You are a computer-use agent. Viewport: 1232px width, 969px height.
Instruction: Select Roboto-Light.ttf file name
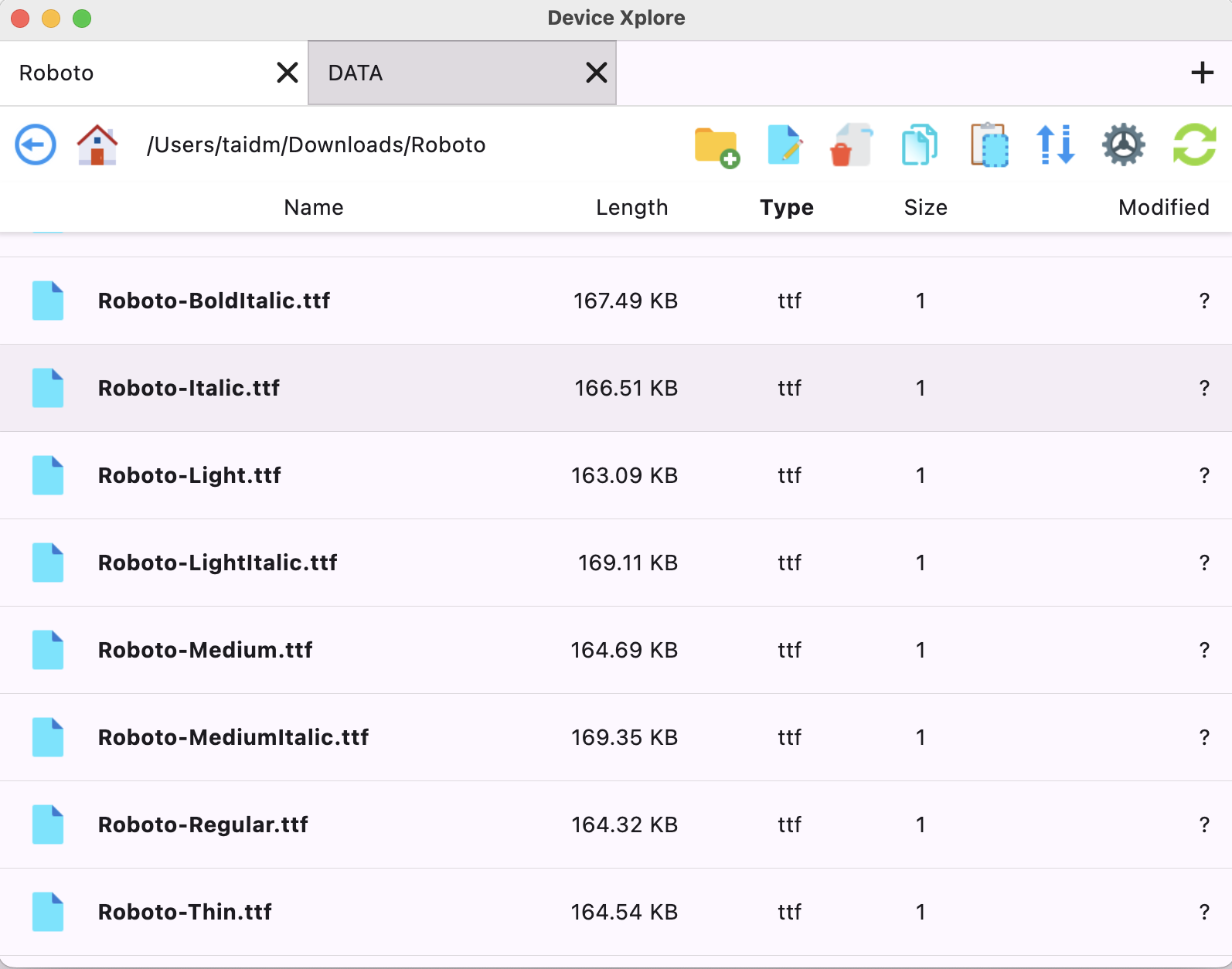[189, 475]
